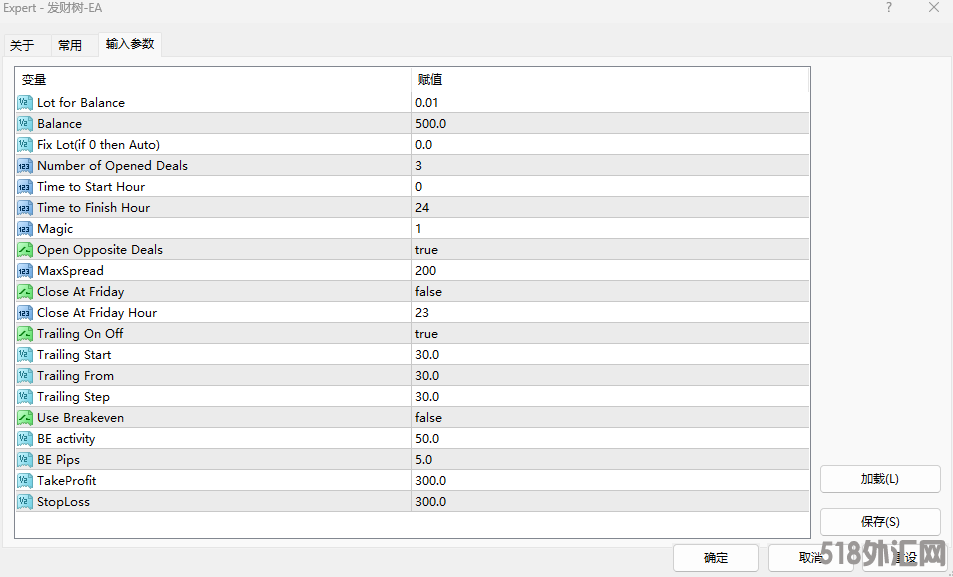
Task: Switch to the 关于 tab
Action: point(22,45)
